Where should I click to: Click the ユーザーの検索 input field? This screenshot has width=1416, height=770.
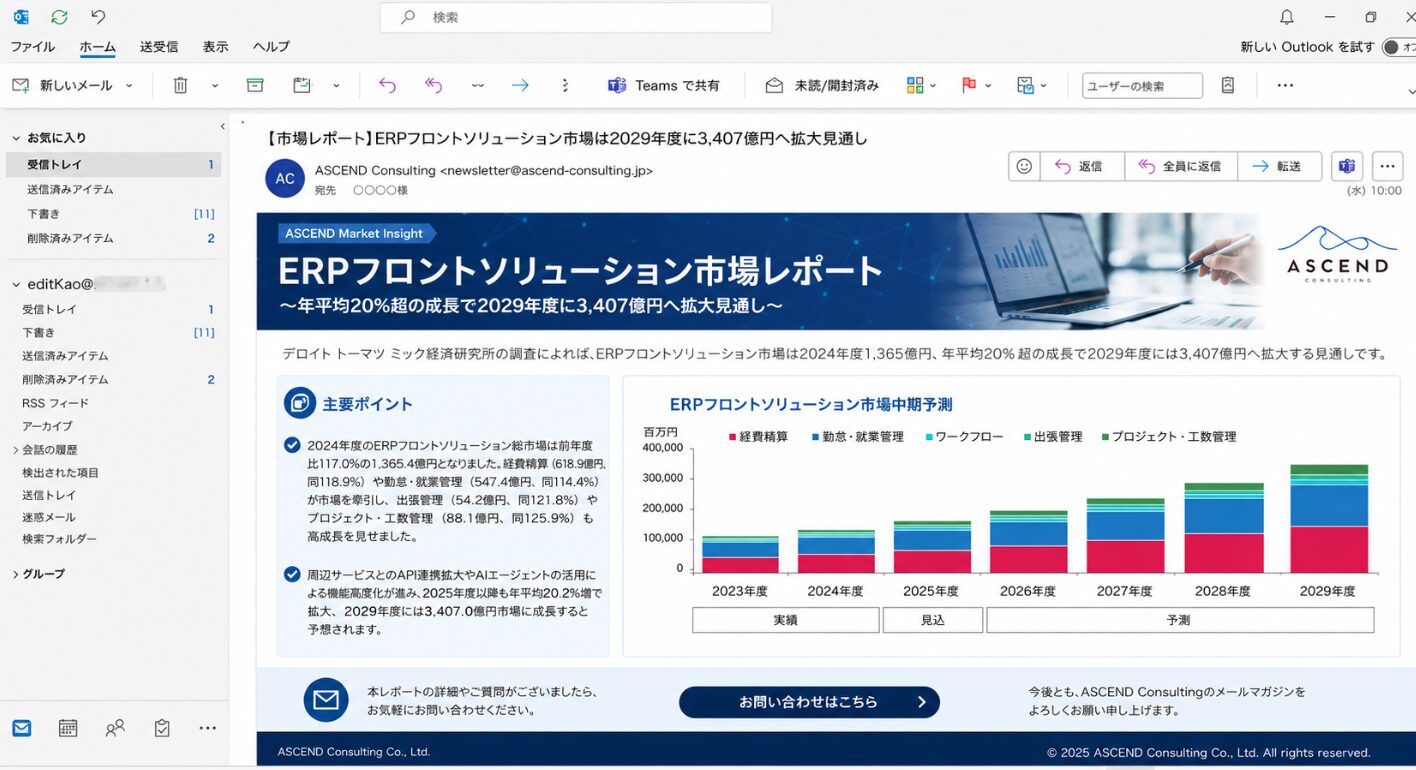[1142, 86]
